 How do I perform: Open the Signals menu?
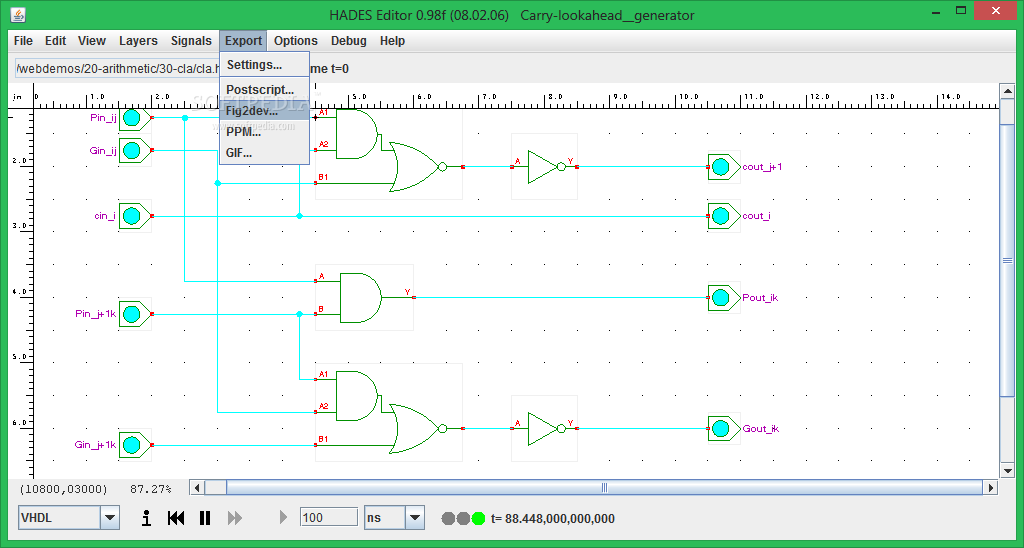click(191, 40)
